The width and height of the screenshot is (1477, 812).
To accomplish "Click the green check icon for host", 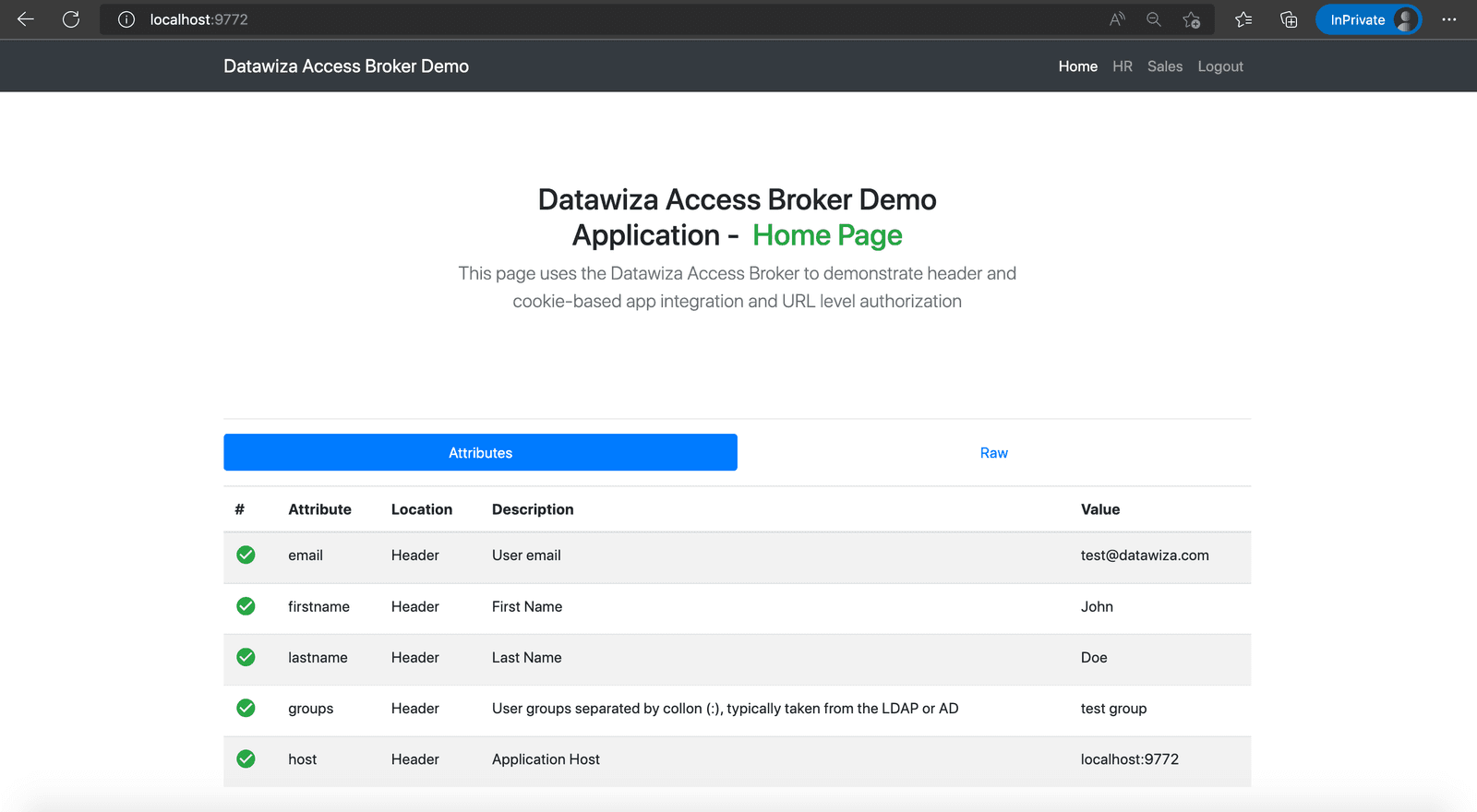I will pyautogui.click(x=246, y=758).
